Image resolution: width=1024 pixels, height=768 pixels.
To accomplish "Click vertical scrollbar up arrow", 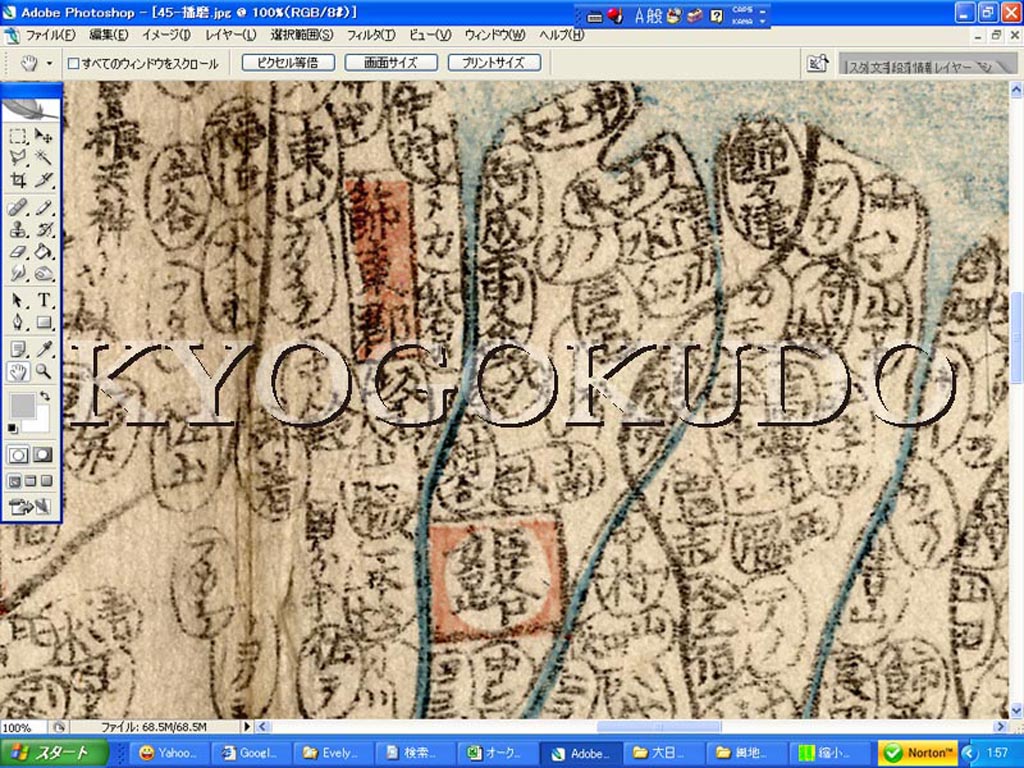I will click(x=1016, y=89).
